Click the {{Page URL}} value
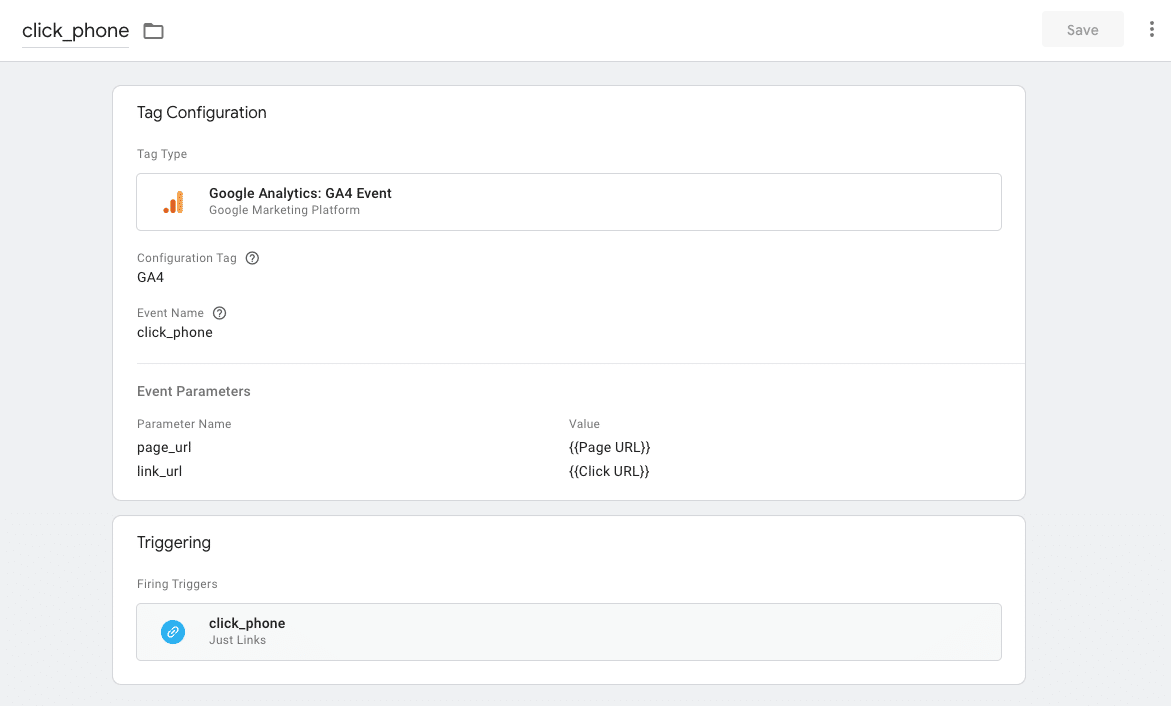The height and width of the screenshot is (706, 1171). [x=609, y=448]
